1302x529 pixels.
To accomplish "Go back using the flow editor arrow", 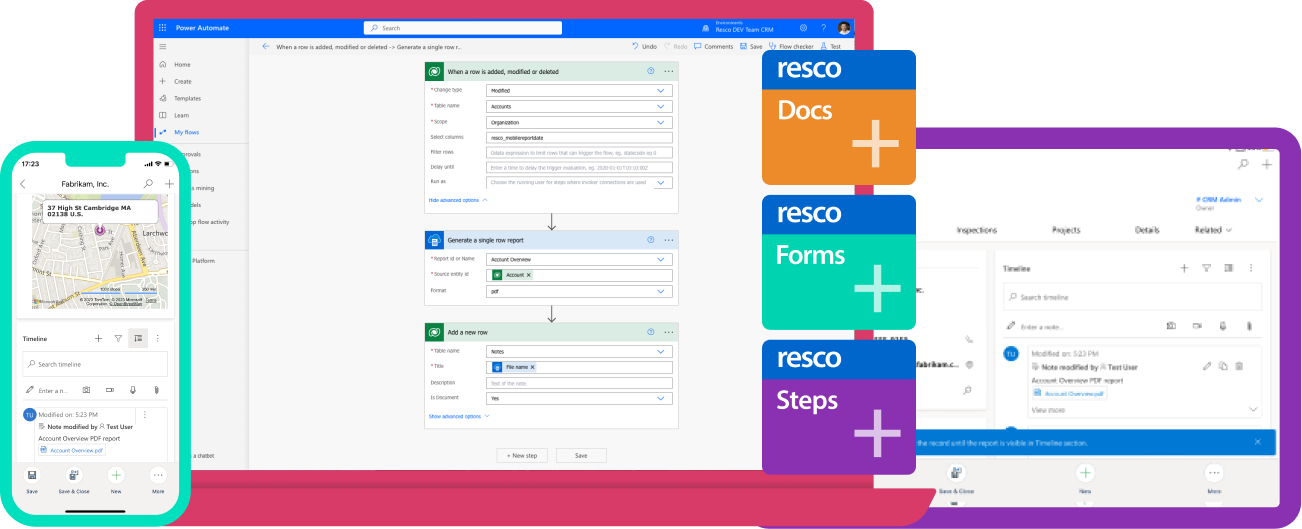I will pos(266,46).
